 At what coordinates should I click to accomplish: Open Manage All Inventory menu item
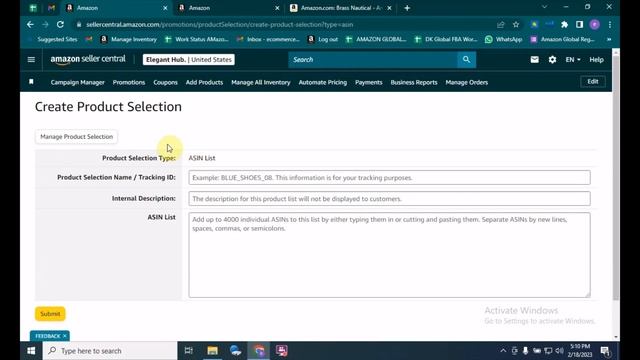coord(261,82)
